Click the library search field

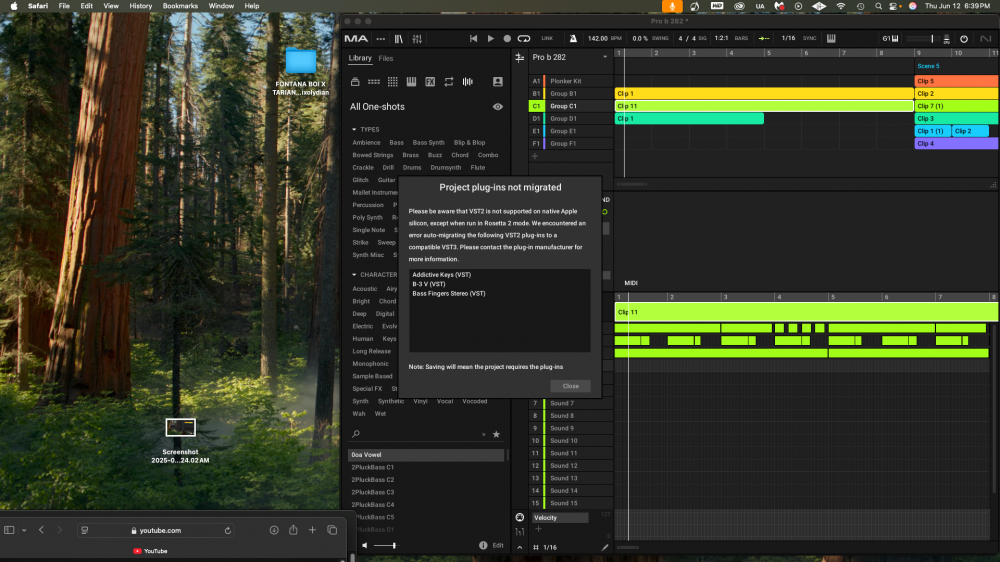tap(415, 435)
